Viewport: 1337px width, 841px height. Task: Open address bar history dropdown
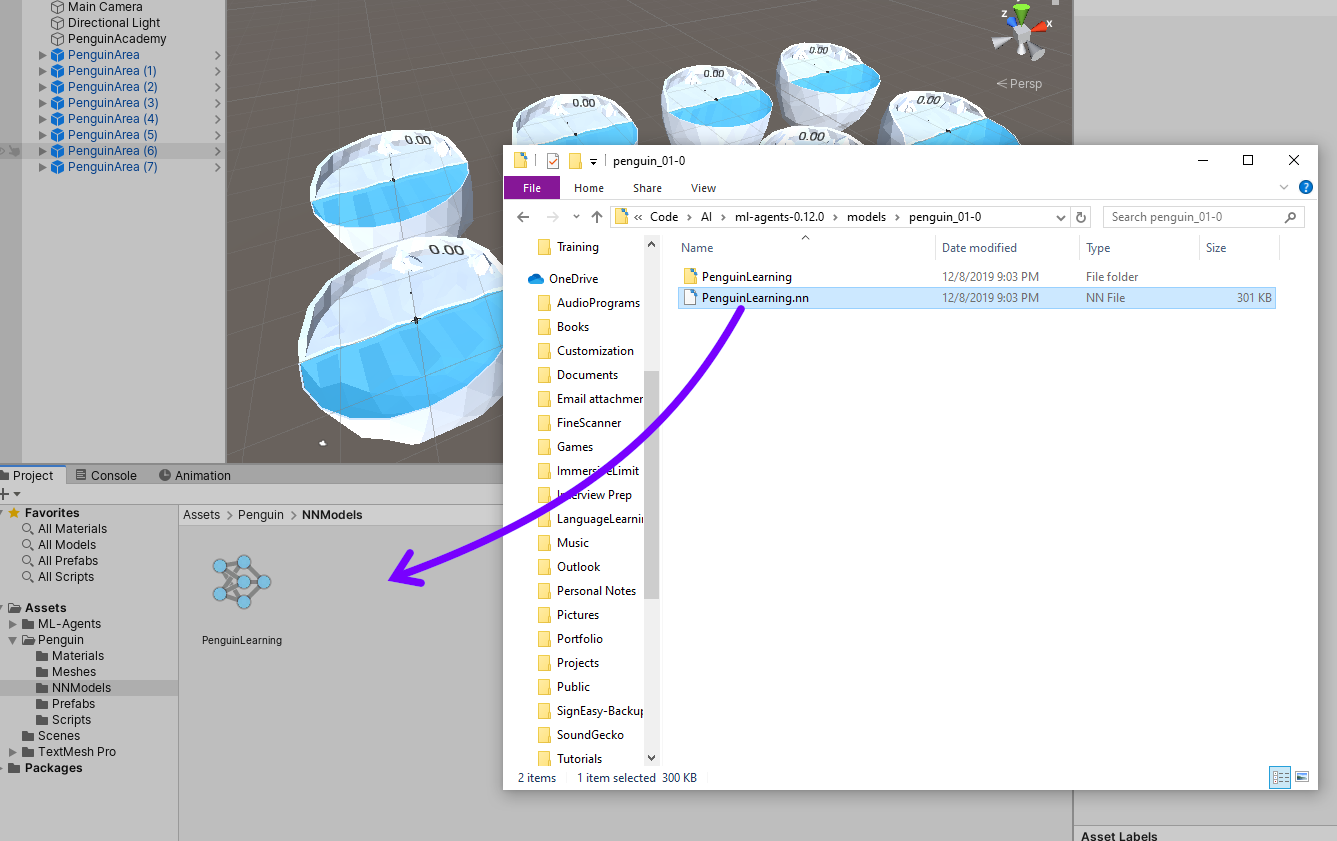pos(1061,217)
